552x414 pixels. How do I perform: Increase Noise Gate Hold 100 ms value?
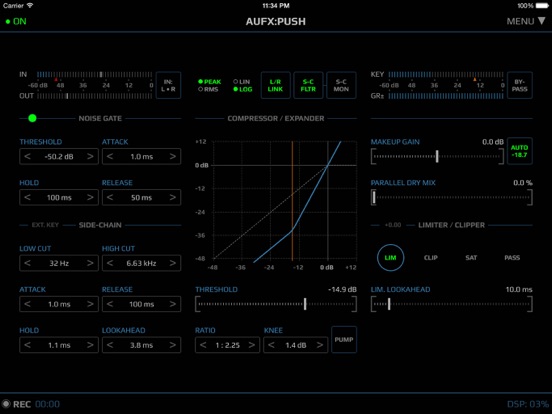click(90, 197)
